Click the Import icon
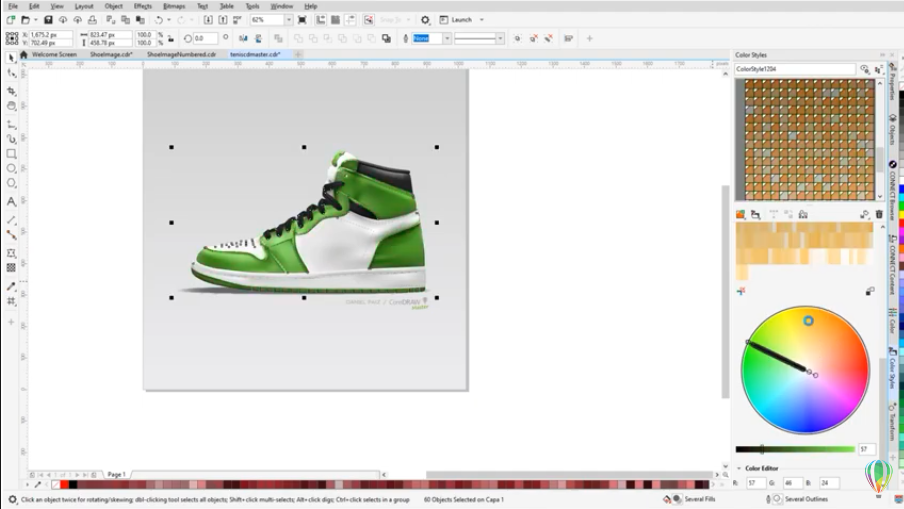 [208, 20]
